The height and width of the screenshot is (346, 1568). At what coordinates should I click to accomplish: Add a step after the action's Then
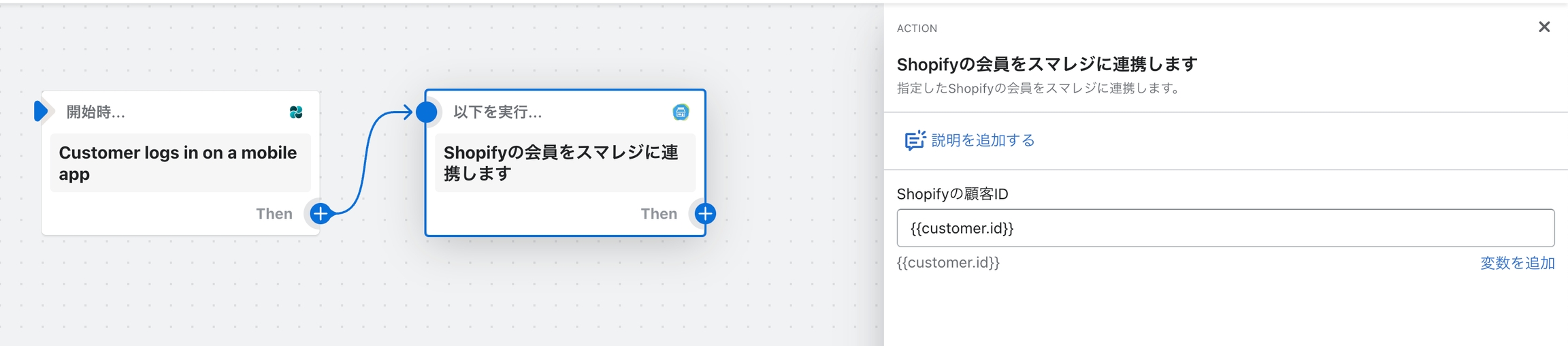(706, 214)
